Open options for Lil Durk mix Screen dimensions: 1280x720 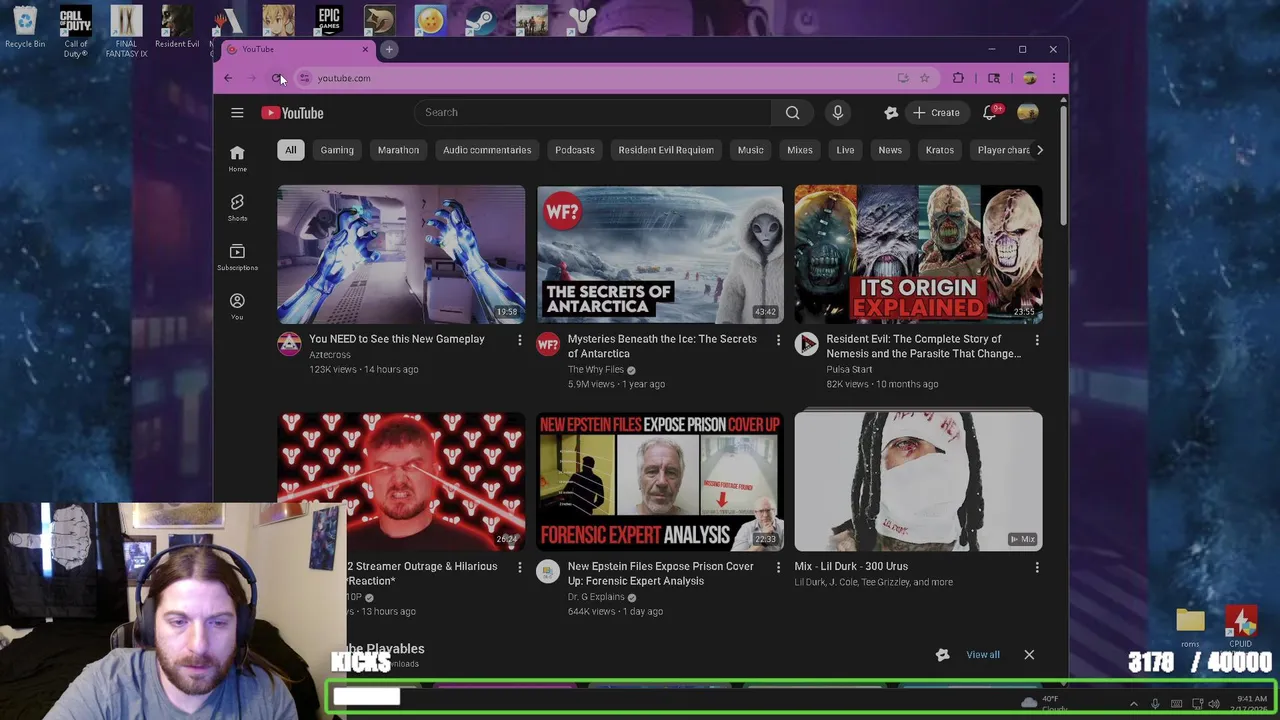tap(1037, 567)
